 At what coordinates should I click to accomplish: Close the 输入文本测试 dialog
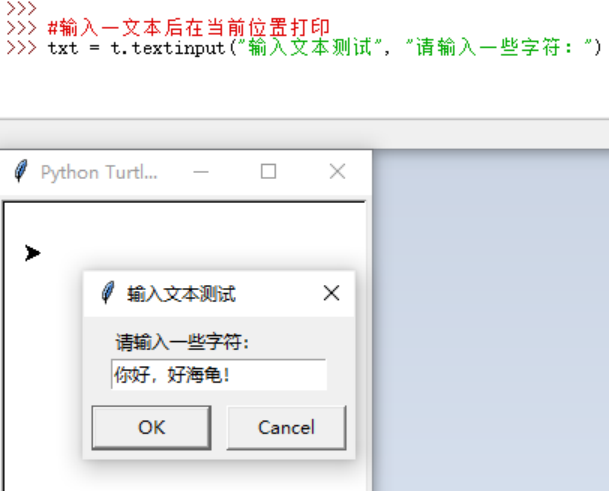point(331,293)
